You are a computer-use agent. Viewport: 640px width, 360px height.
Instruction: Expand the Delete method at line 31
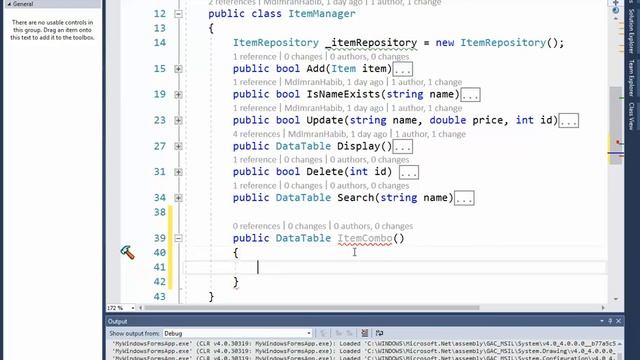click(x=178, y=172)
